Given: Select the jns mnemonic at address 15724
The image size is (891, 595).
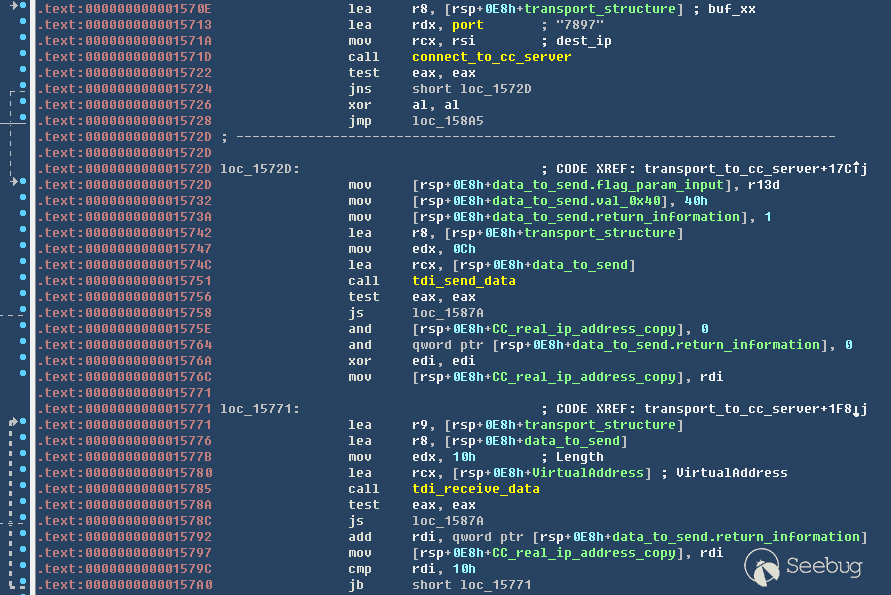Looking at the screenshot, I should [360, 89].
